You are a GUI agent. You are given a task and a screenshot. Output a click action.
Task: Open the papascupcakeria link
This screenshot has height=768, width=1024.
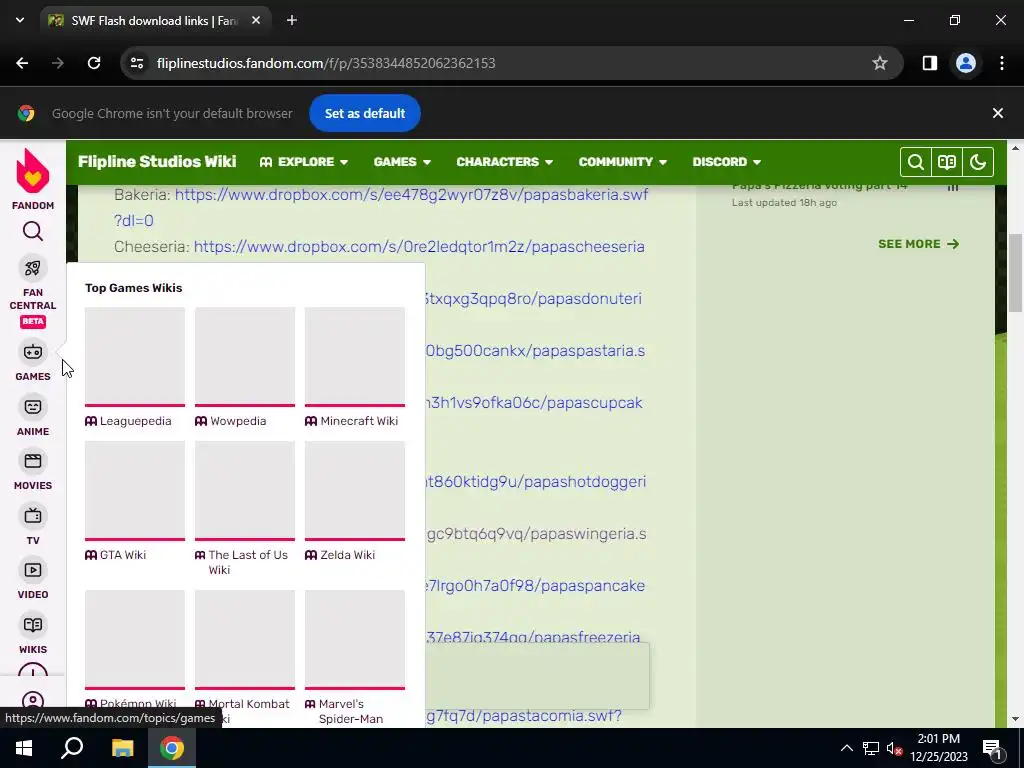tap(534, 403)
